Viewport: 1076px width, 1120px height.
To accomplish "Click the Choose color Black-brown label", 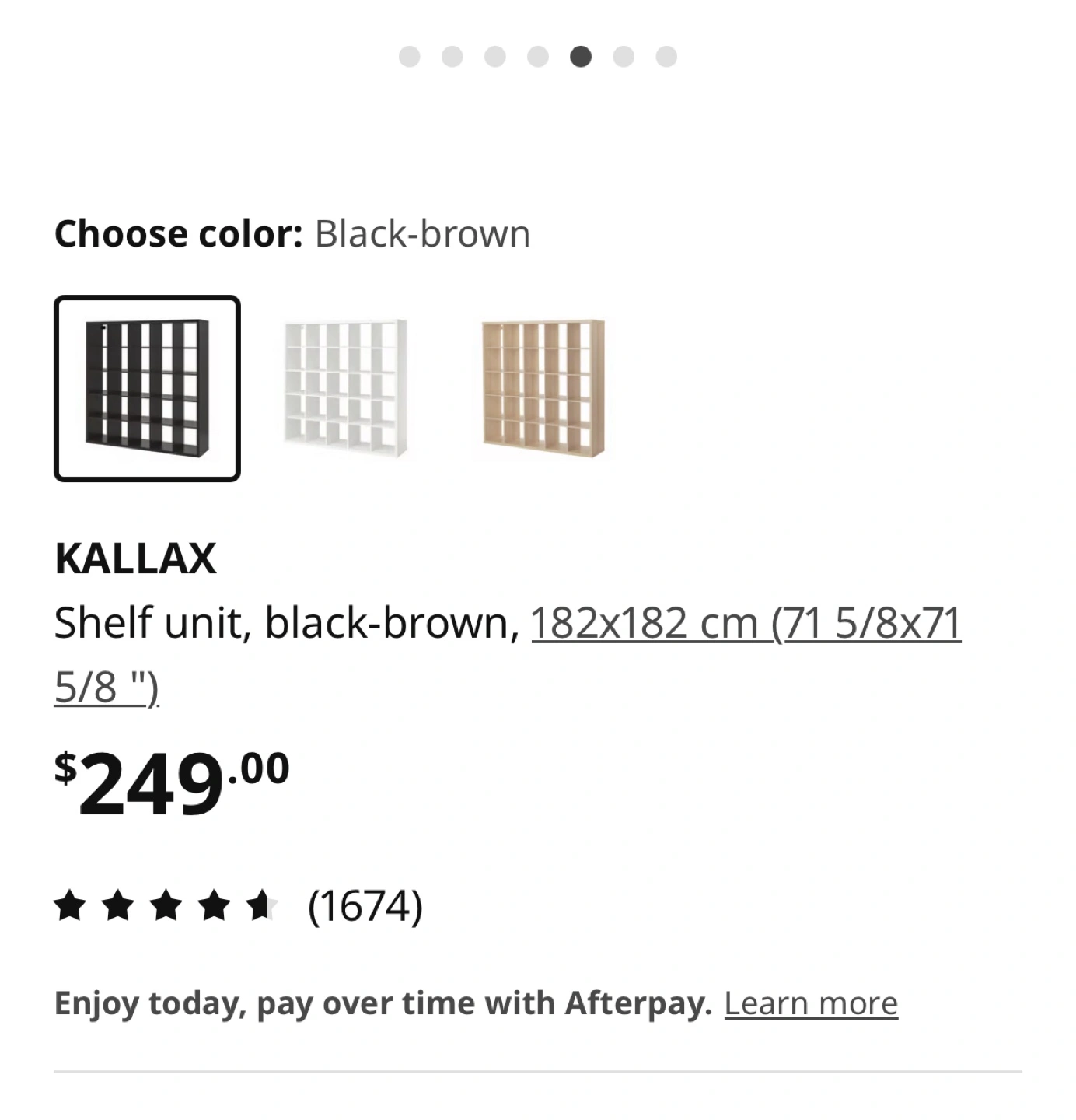I will (x=292, y=234).
